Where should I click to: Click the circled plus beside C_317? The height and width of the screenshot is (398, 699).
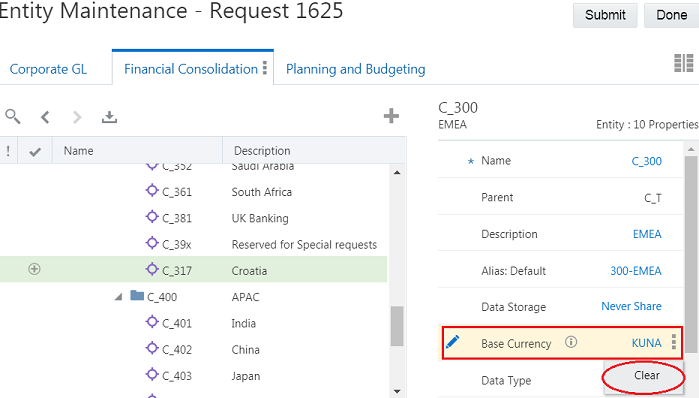pos(34,269)
